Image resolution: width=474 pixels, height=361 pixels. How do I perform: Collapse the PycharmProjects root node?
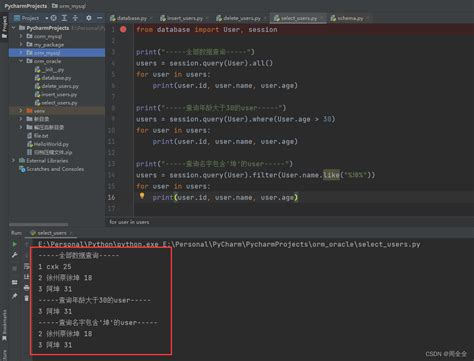(13, 28)
